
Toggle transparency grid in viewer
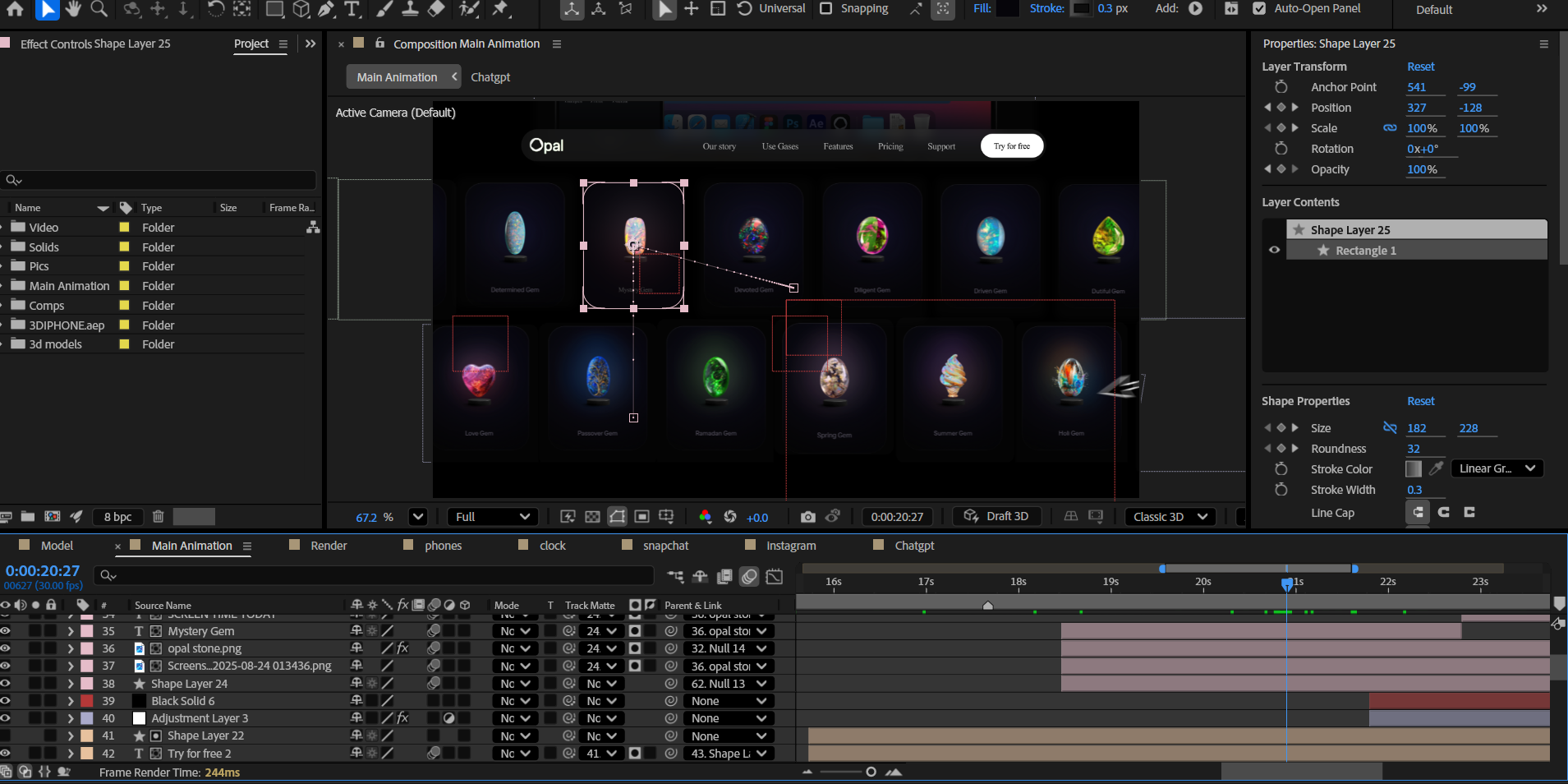click(592, 517)
